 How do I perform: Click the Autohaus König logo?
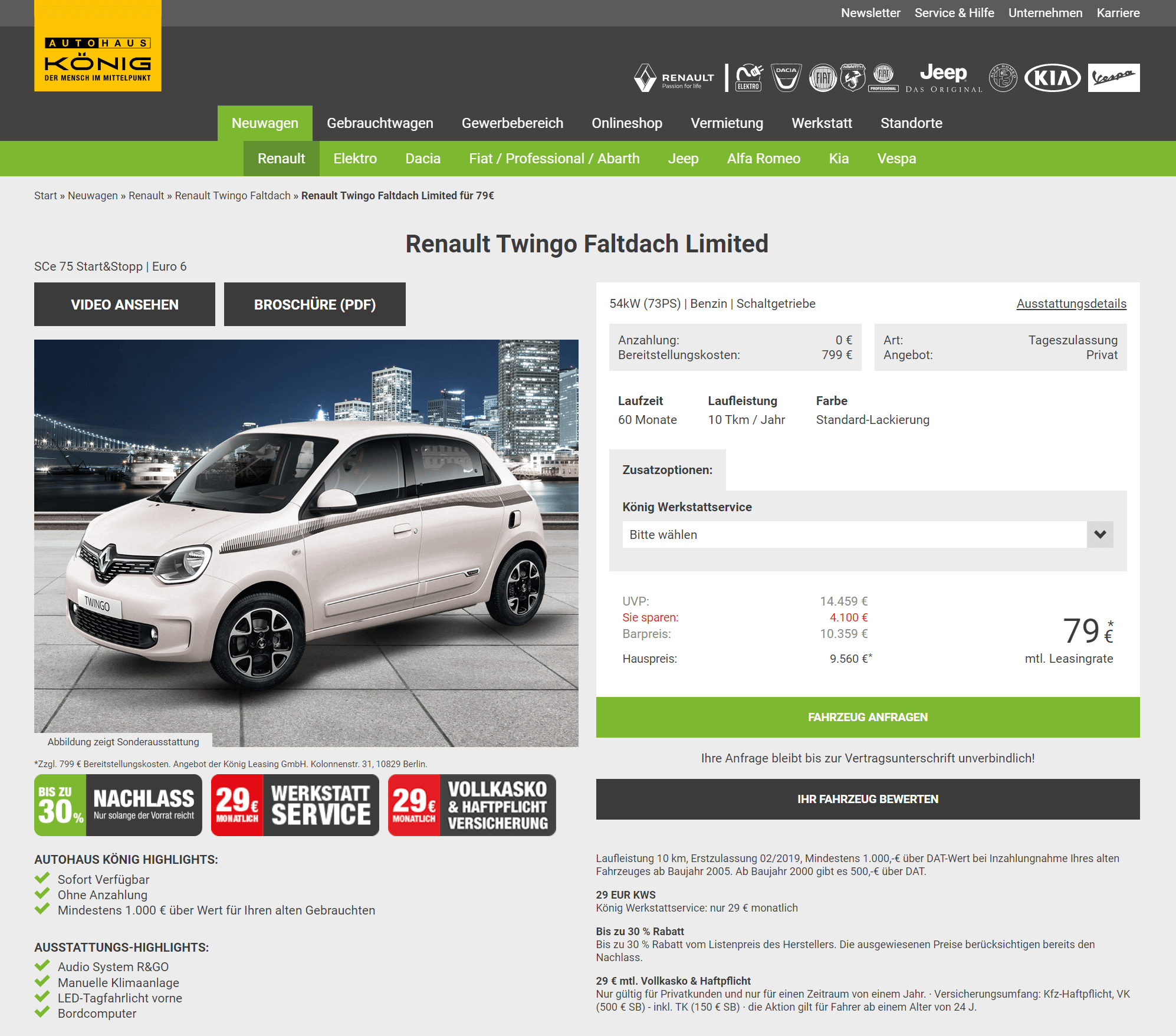[98, 45]
